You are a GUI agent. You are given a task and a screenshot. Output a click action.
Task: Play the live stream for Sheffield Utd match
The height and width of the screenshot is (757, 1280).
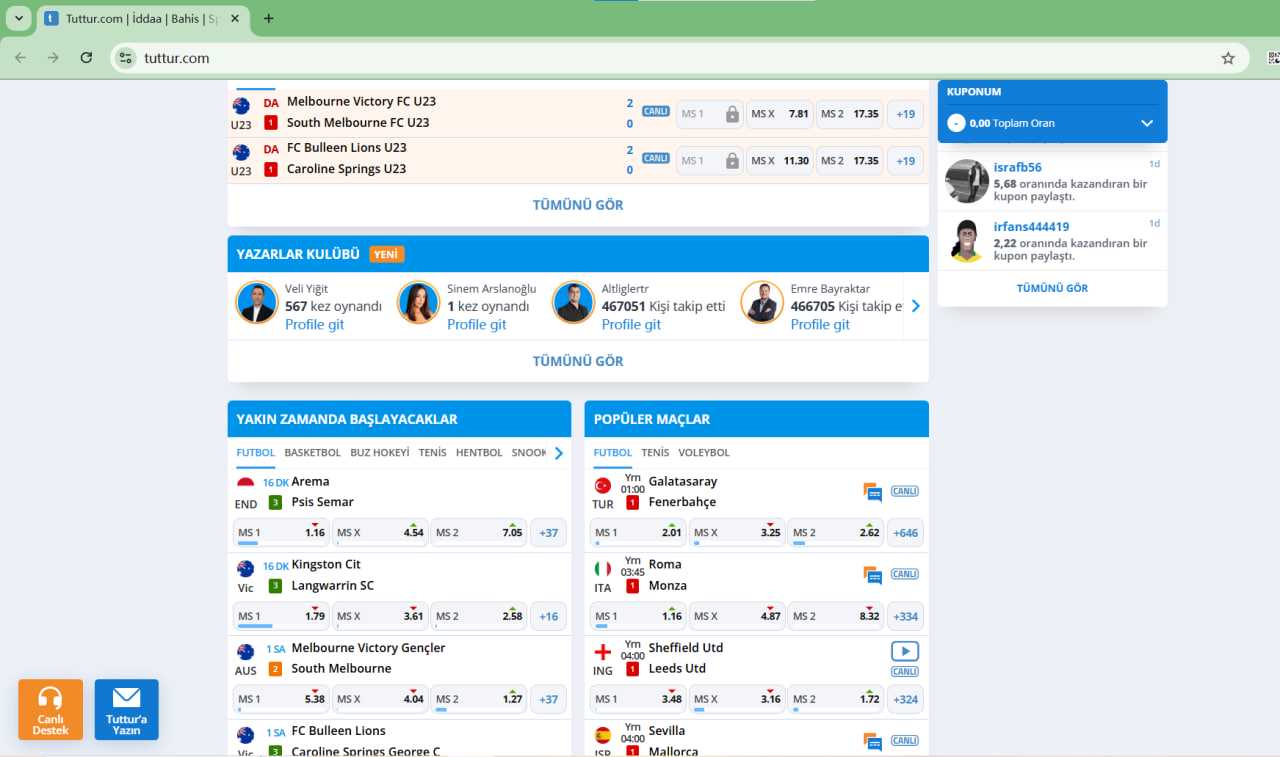point(905,651)
